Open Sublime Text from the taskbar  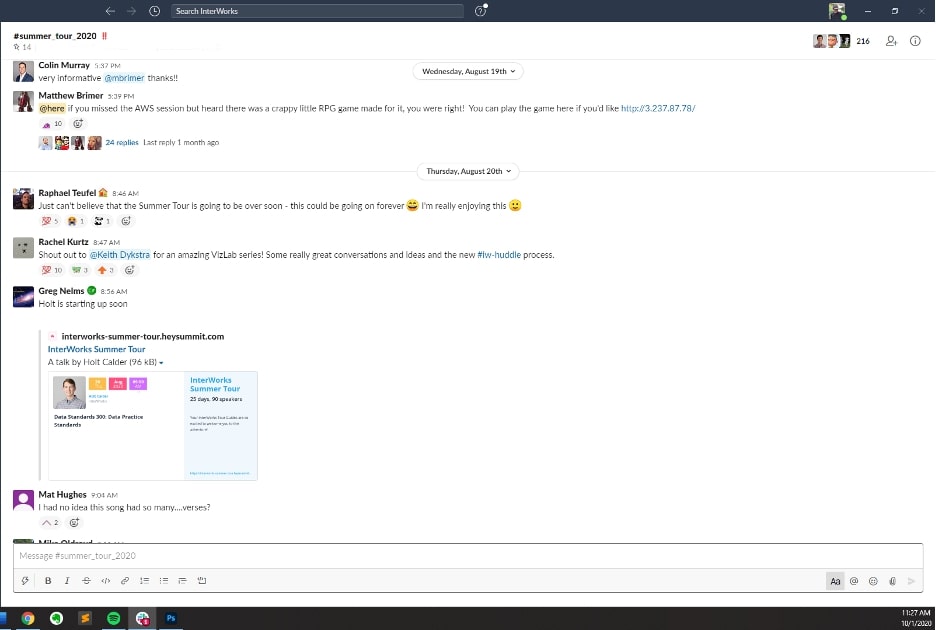point(85,619)
